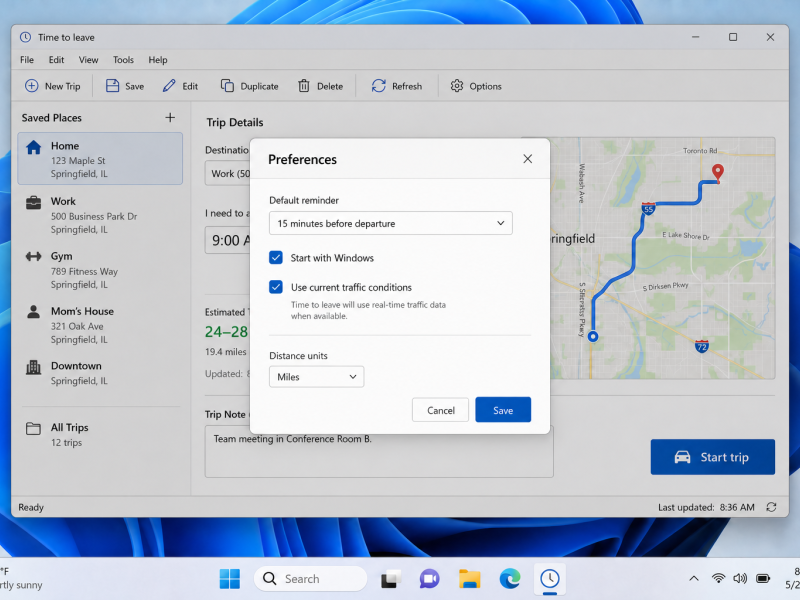Click the I-72 highway shield on map
This screenshot has height=600, width=800.
coord(702,346)
